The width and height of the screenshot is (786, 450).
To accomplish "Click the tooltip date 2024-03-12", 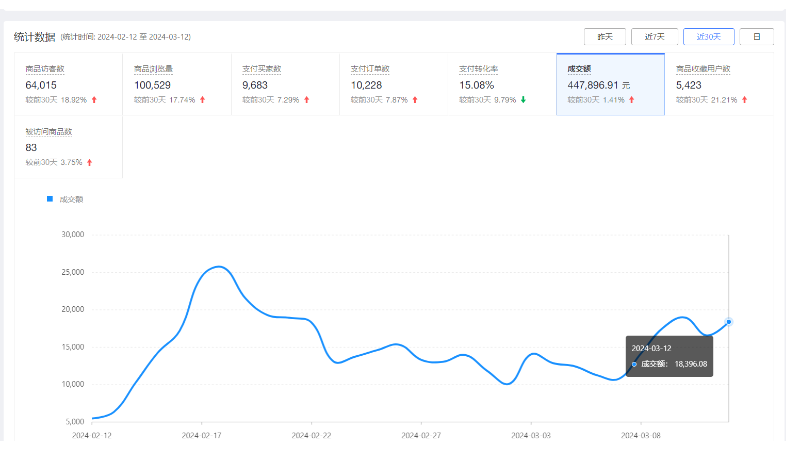I will 651,348.
